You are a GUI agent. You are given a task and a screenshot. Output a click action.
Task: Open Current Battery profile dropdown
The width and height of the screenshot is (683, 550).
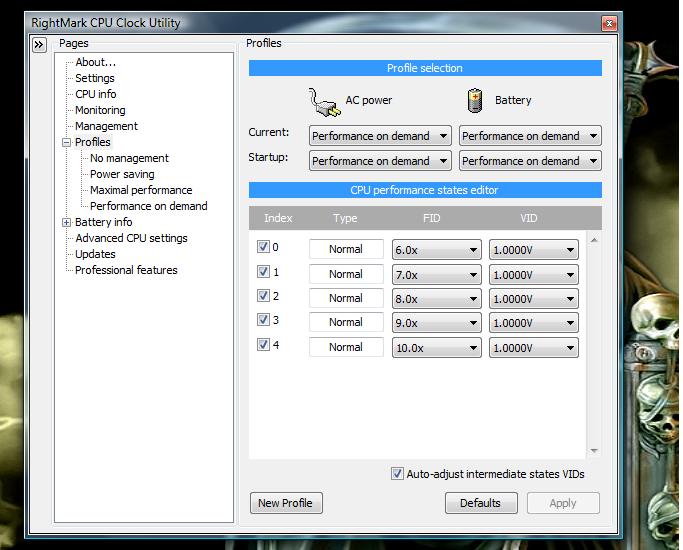coord(530,136)
